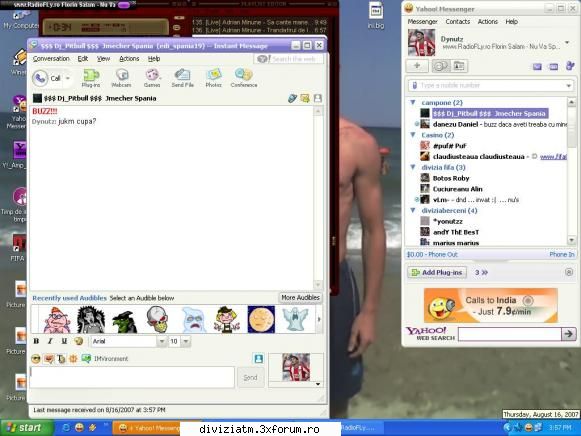Open Plug-ins in chat toolbar
Viewport: 581px width, 436px height.
click(x=91, y=79)
